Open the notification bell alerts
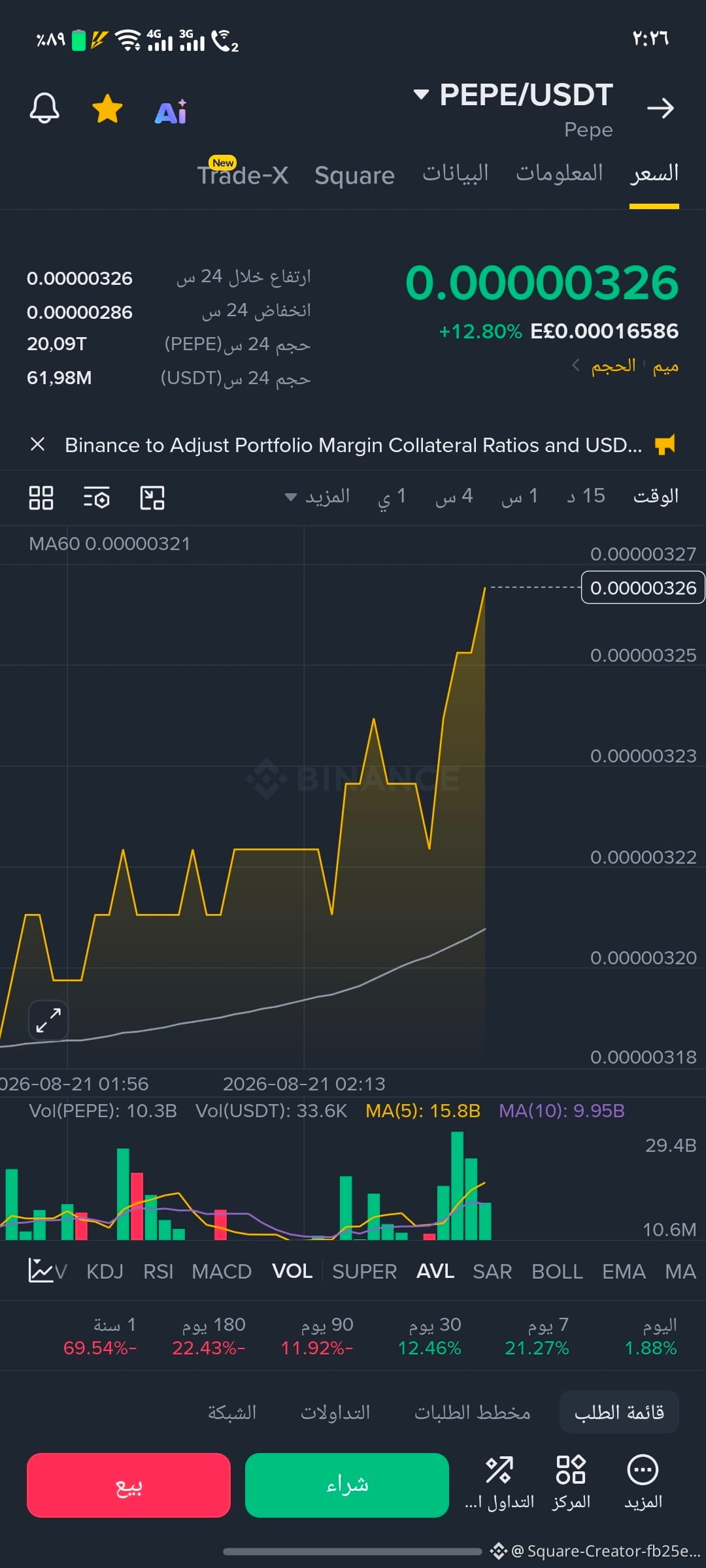 [44, 108]
